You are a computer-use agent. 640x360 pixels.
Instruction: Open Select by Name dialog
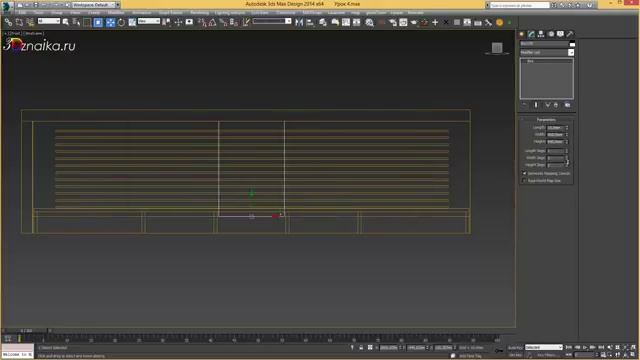coord(76,22)
